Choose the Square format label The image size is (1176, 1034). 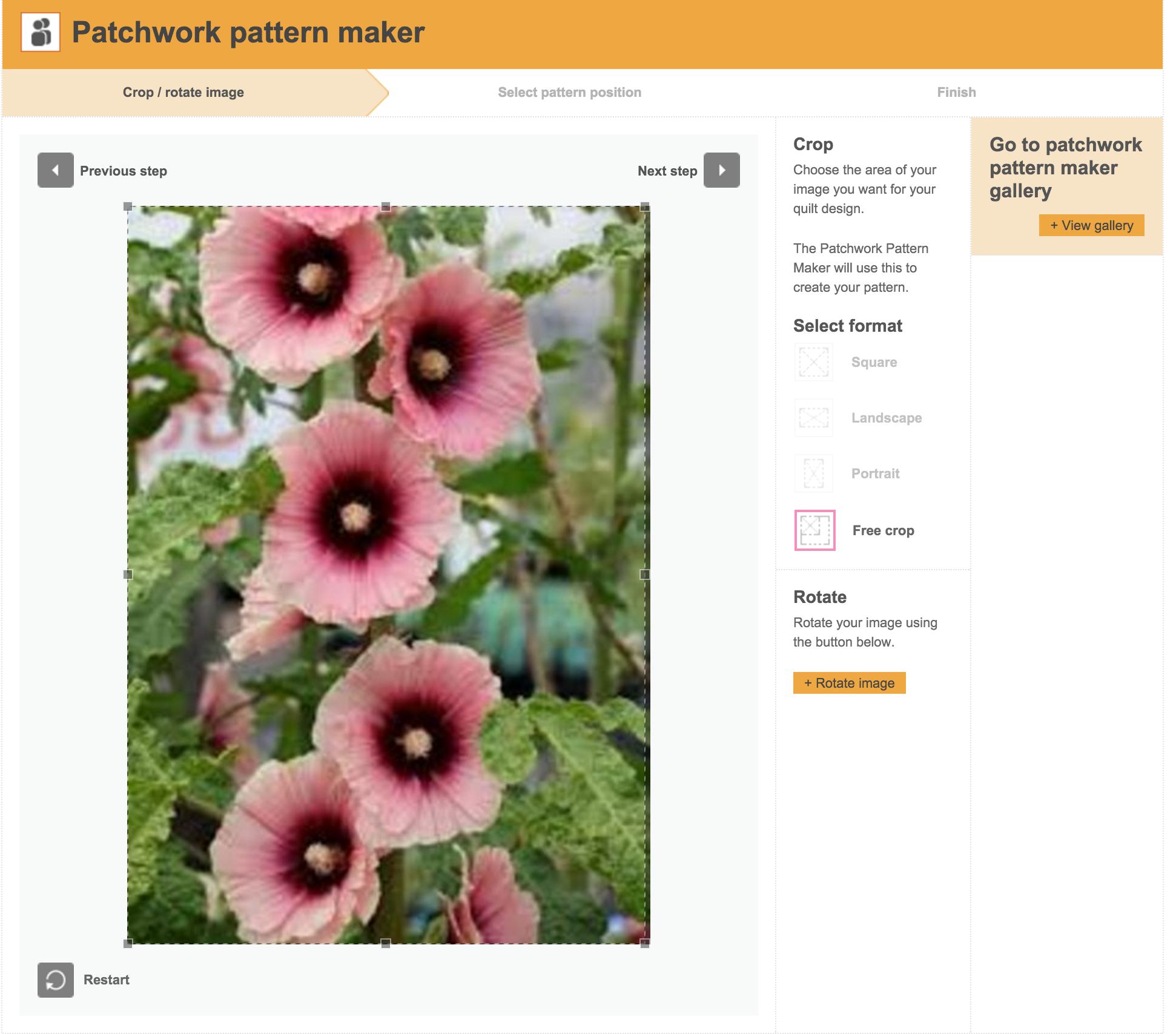pyautogui.click(x=874, y=362)
